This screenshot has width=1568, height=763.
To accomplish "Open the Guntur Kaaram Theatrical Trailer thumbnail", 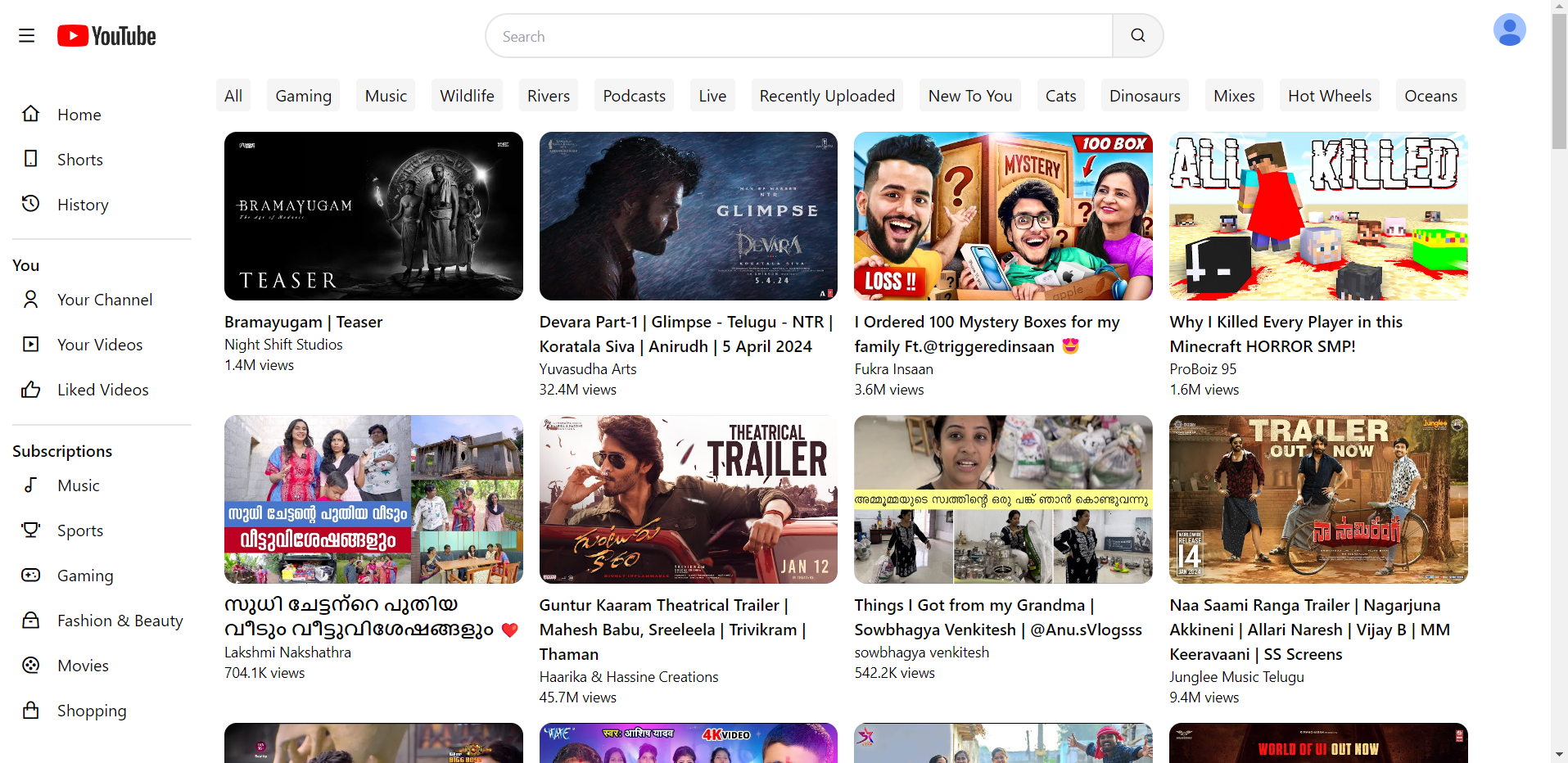I will coord(689,499).
